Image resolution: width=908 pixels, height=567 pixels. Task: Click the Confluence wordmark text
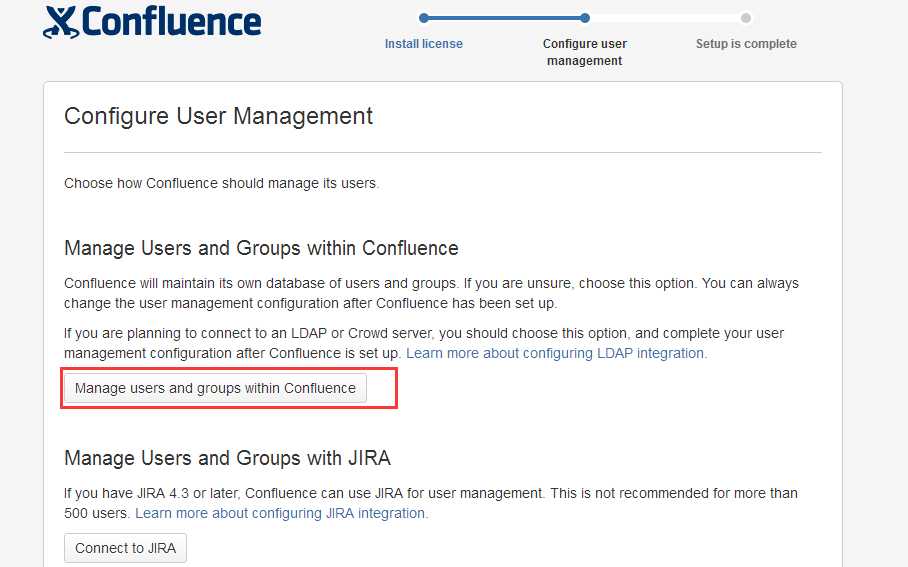click(171, 21)
